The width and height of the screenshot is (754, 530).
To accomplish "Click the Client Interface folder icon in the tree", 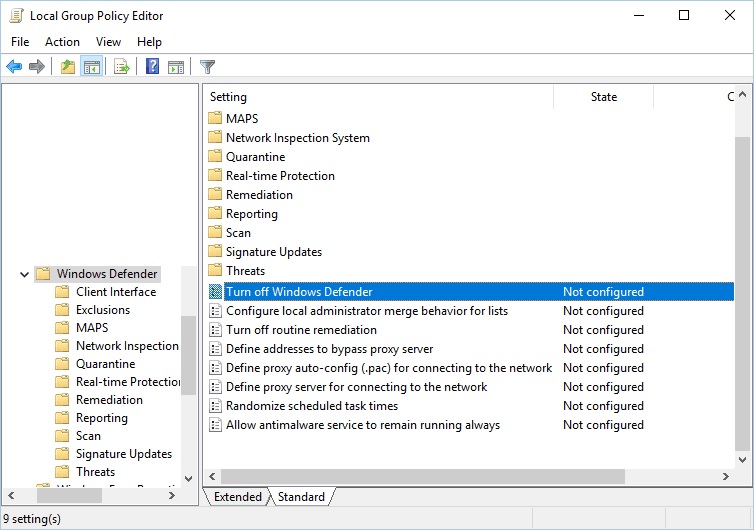I will click(62, 292).
